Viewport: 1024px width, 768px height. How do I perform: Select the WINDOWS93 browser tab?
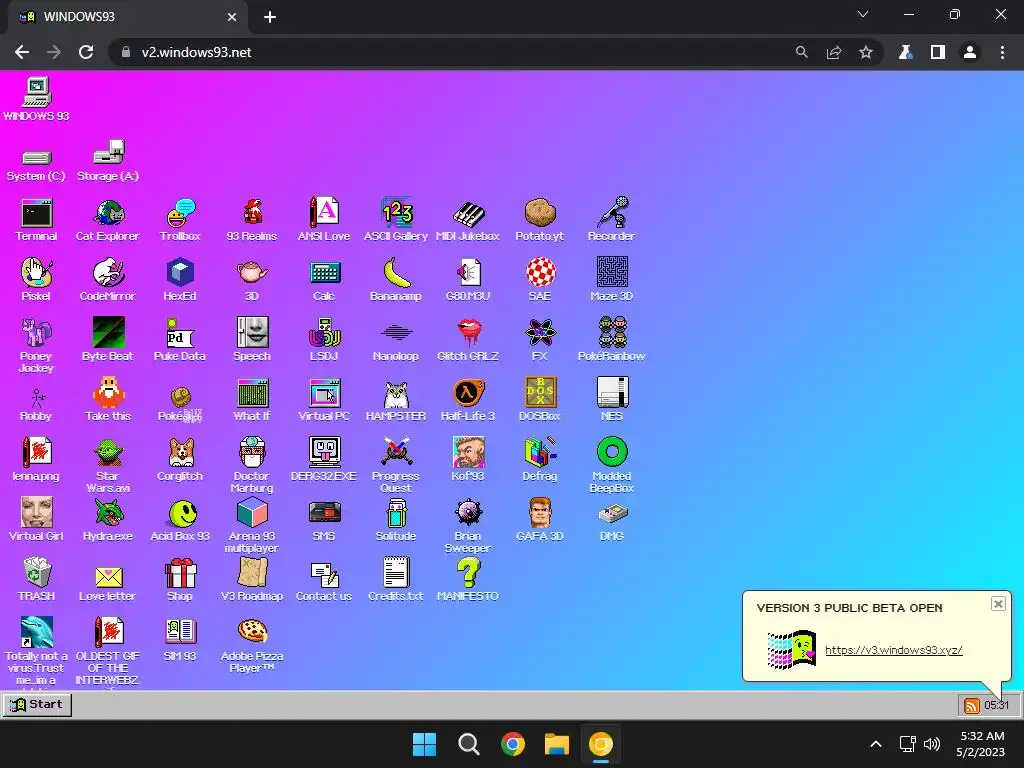(128, 17)
